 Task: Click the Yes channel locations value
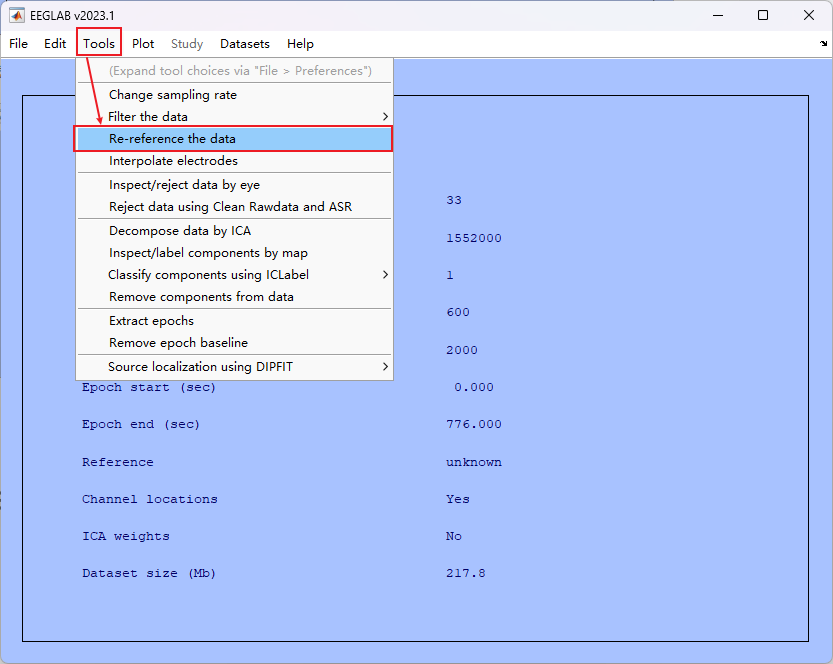458,499
